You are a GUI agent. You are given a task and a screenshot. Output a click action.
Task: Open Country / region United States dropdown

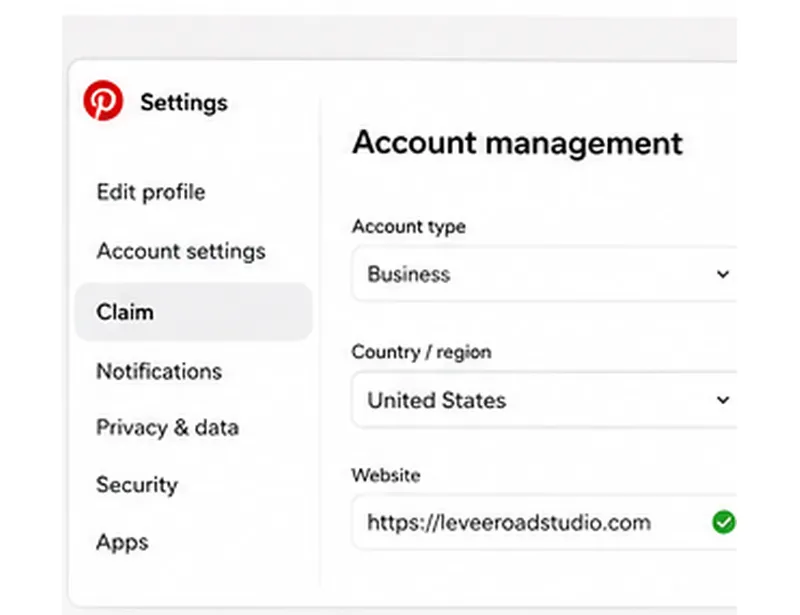pyautogui.click(x=544, y=400)
